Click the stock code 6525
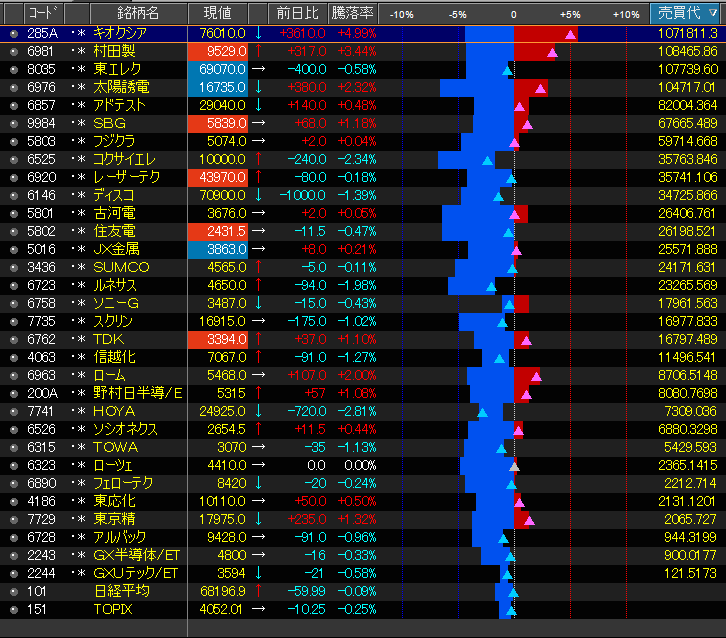The width and height of the screenshot is (726, 638). 41,159
